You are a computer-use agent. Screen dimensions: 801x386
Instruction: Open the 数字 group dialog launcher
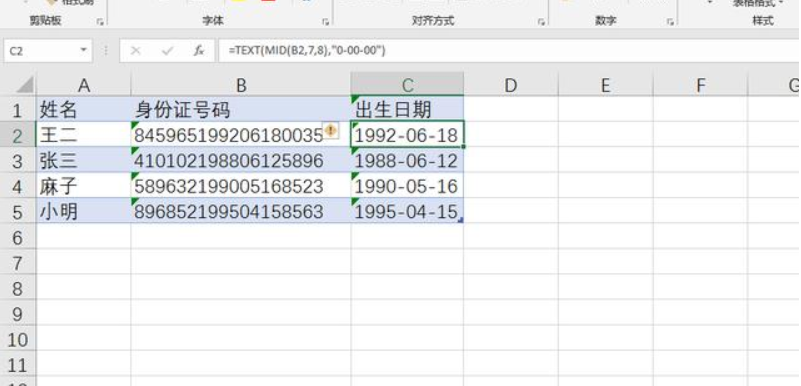click(x=670, y=22)
